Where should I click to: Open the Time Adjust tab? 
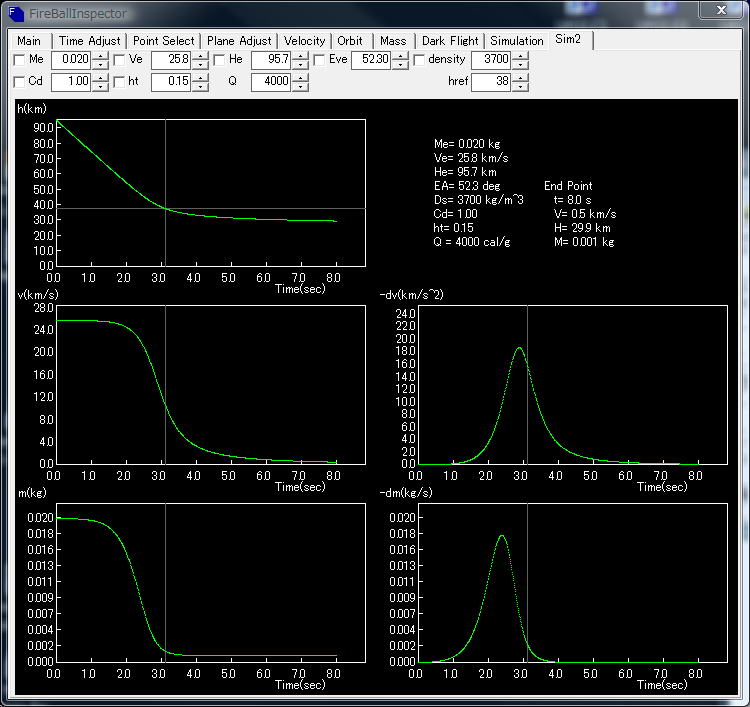tap(90, 41)
